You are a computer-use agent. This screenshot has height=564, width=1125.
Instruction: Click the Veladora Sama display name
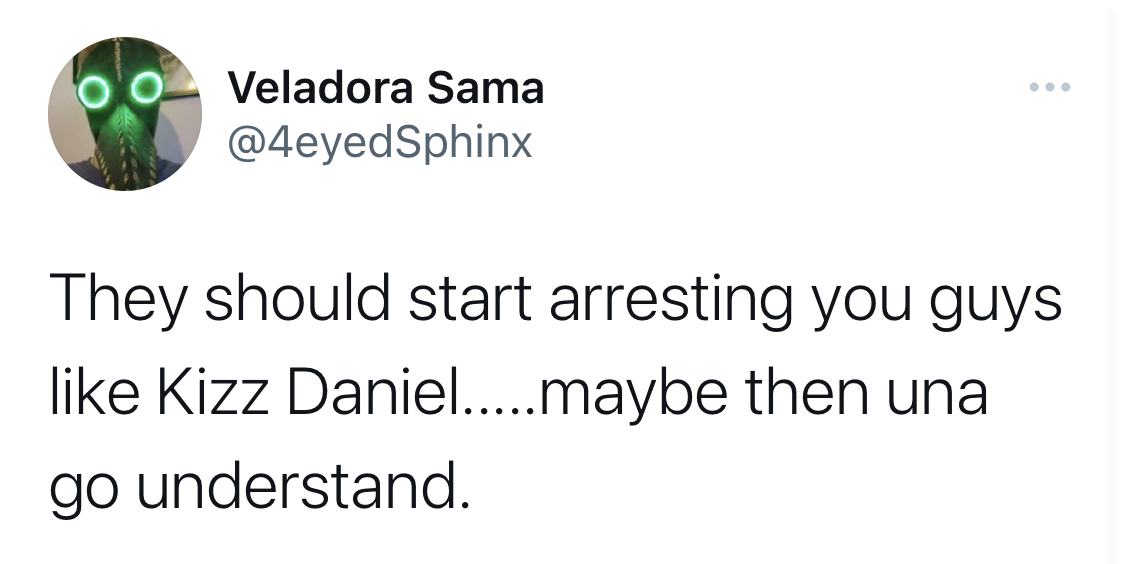point(386,89)
